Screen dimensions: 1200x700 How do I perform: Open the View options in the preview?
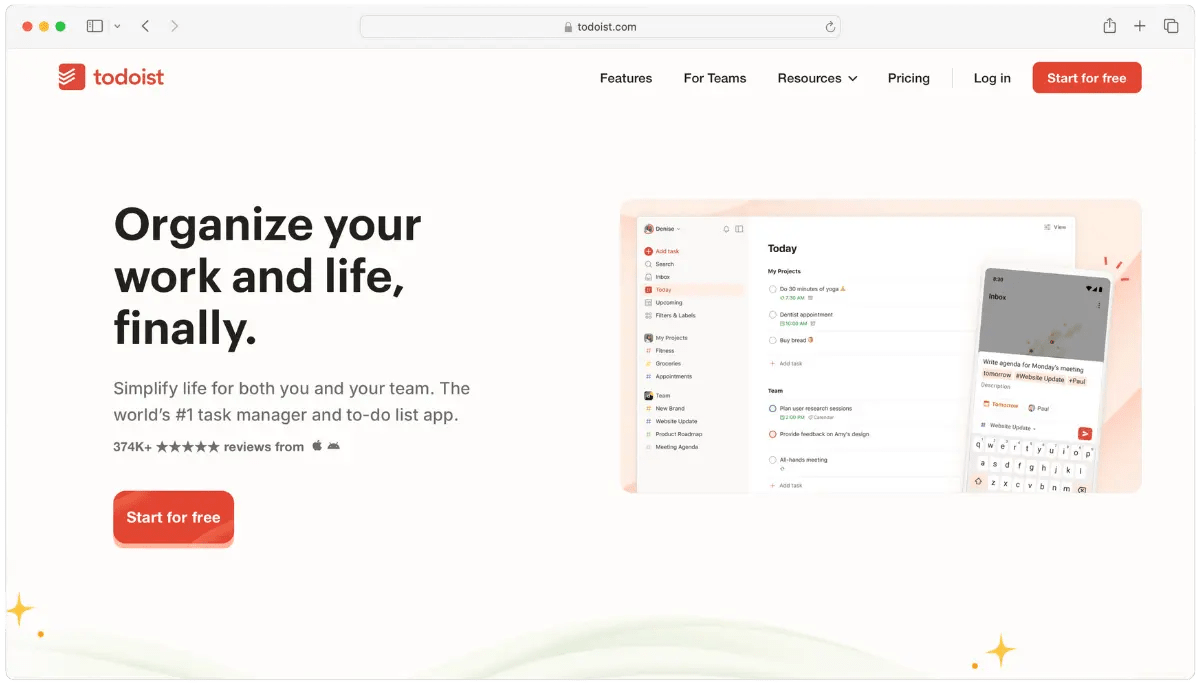[x=1055, y=227]
